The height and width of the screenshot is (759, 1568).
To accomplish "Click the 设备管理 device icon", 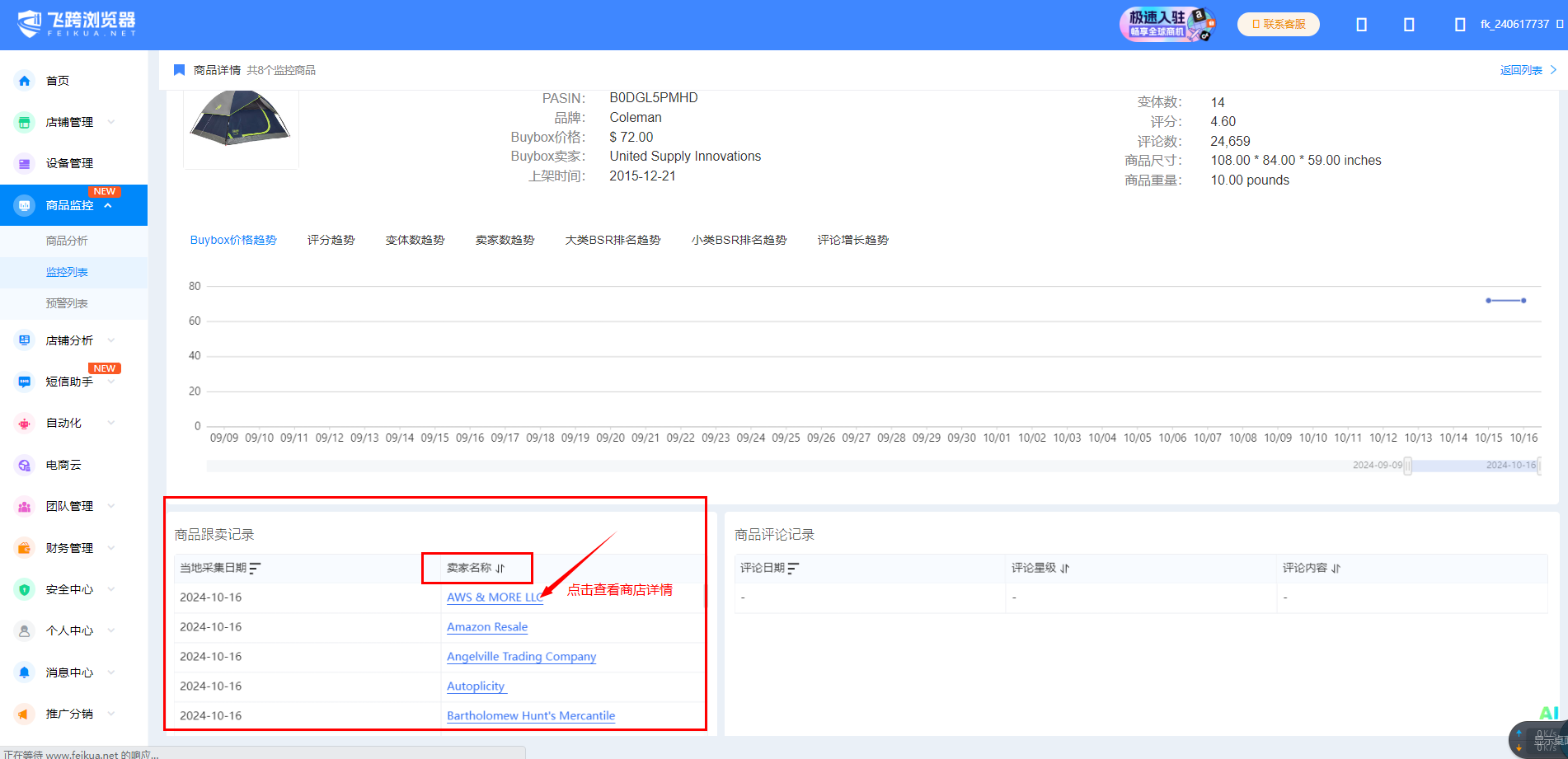I will tap(24, 163).
